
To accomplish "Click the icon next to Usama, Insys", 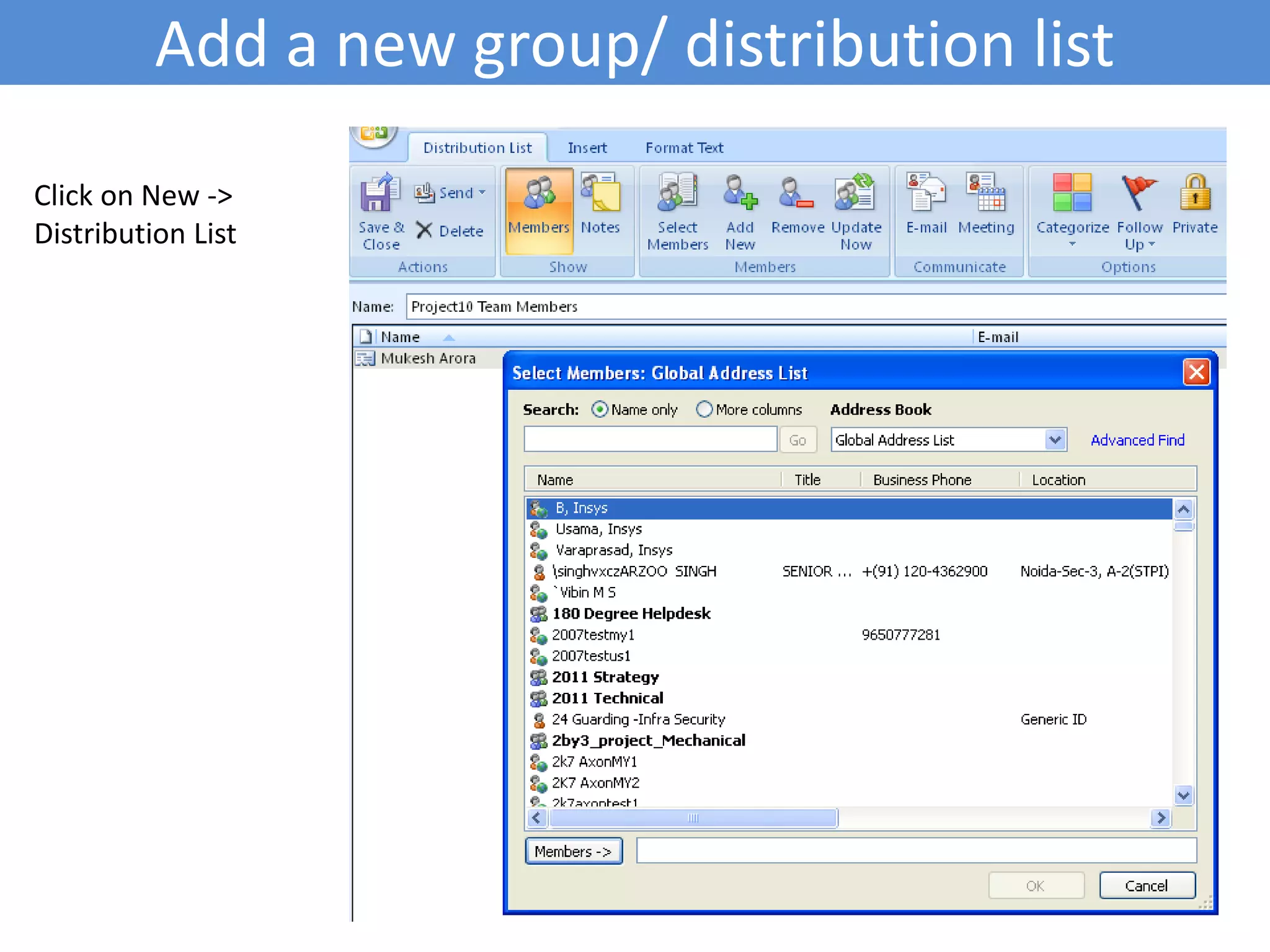I will pyautogui.click(x=539, y=530).
